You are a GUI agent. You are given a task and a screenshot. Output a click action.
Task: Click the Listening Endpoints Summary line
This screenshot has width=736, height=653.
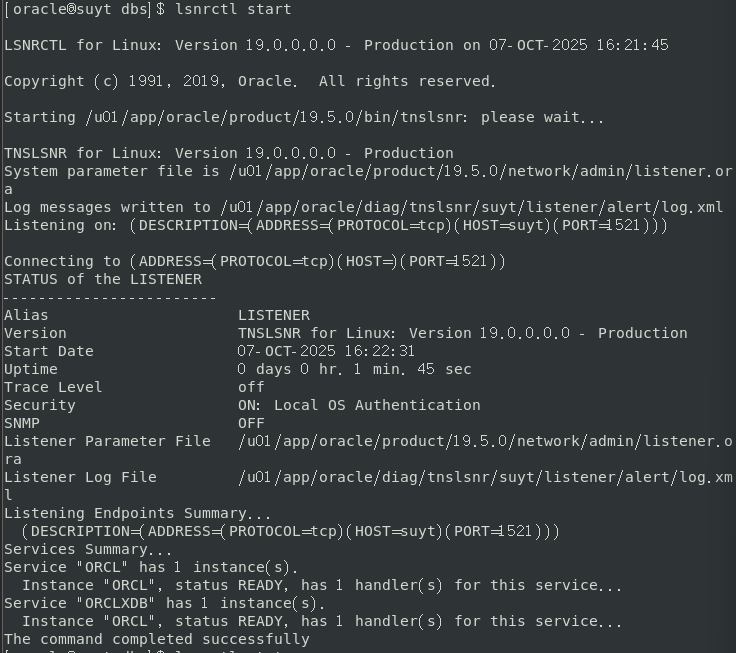click(x=138, y=513)
